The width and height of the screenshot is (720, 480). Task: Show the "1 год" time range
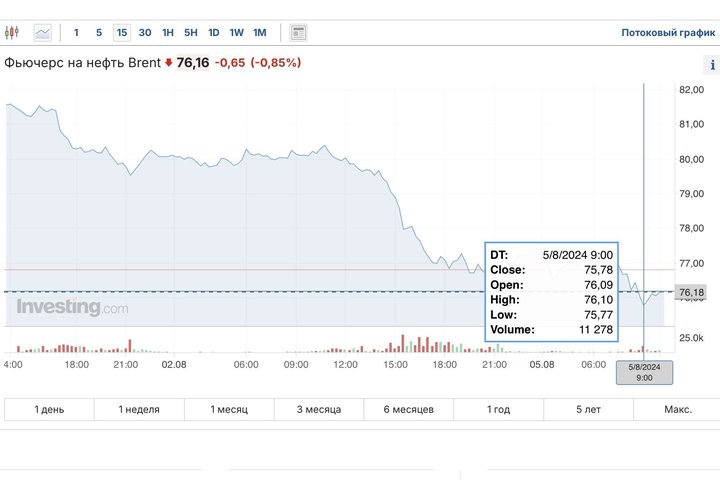click(x=498, y=410)
